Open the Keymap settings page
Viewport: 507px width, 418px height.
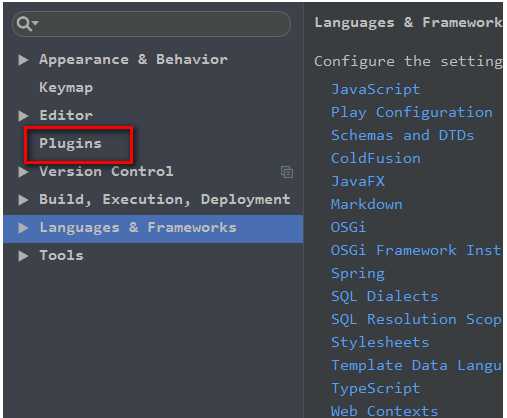click(x=66, y=88)
